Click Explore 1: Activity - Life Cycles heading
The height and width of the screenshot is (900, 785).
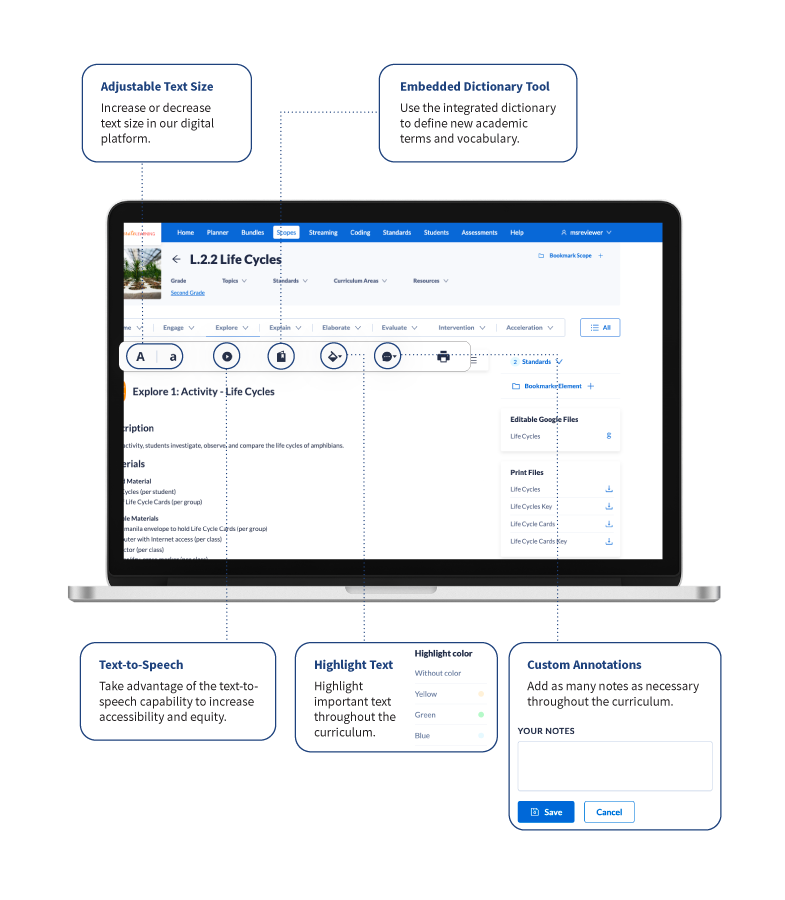coord(203,391)
